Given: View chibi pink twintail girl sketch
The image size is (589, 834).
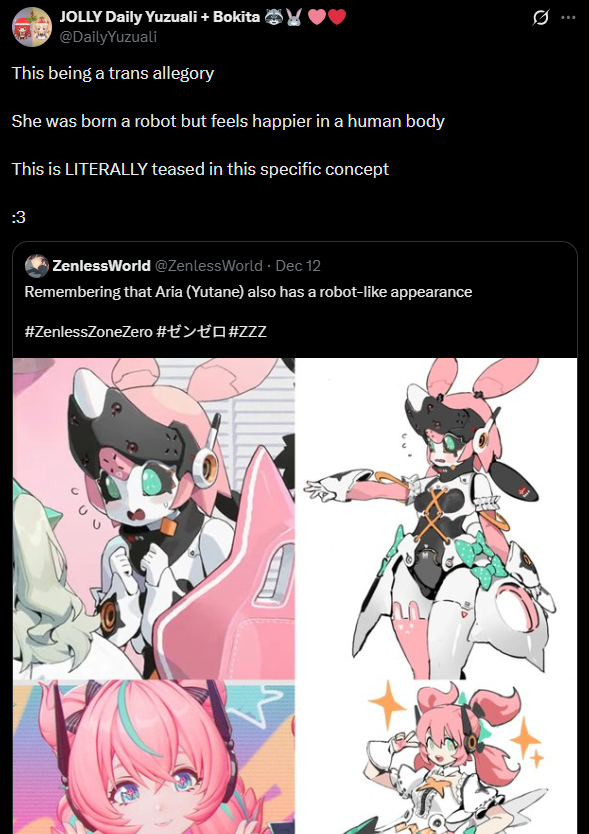Looking at the screenshot, I should point(436,757).
